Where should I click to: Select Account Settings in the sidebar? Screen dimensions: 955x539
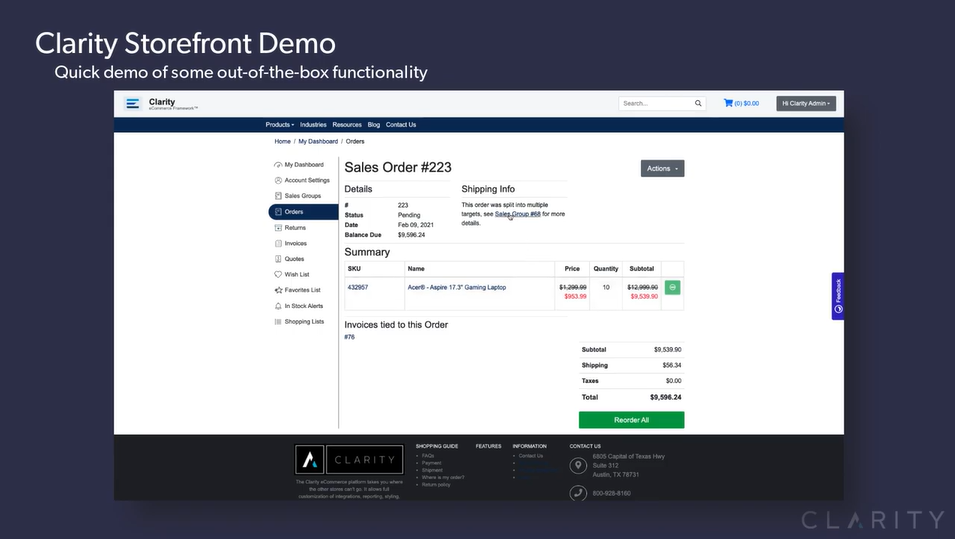307,180
